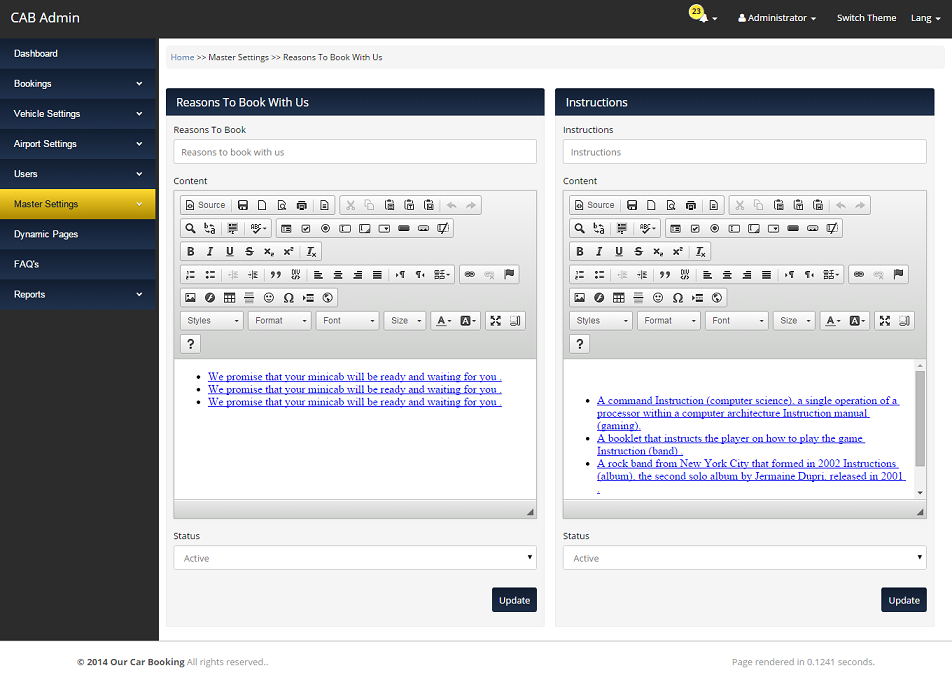Viewport: 952px width, 689px height.
Task: Toggle Bold in Instructions editor
Action: click(580, 251)
